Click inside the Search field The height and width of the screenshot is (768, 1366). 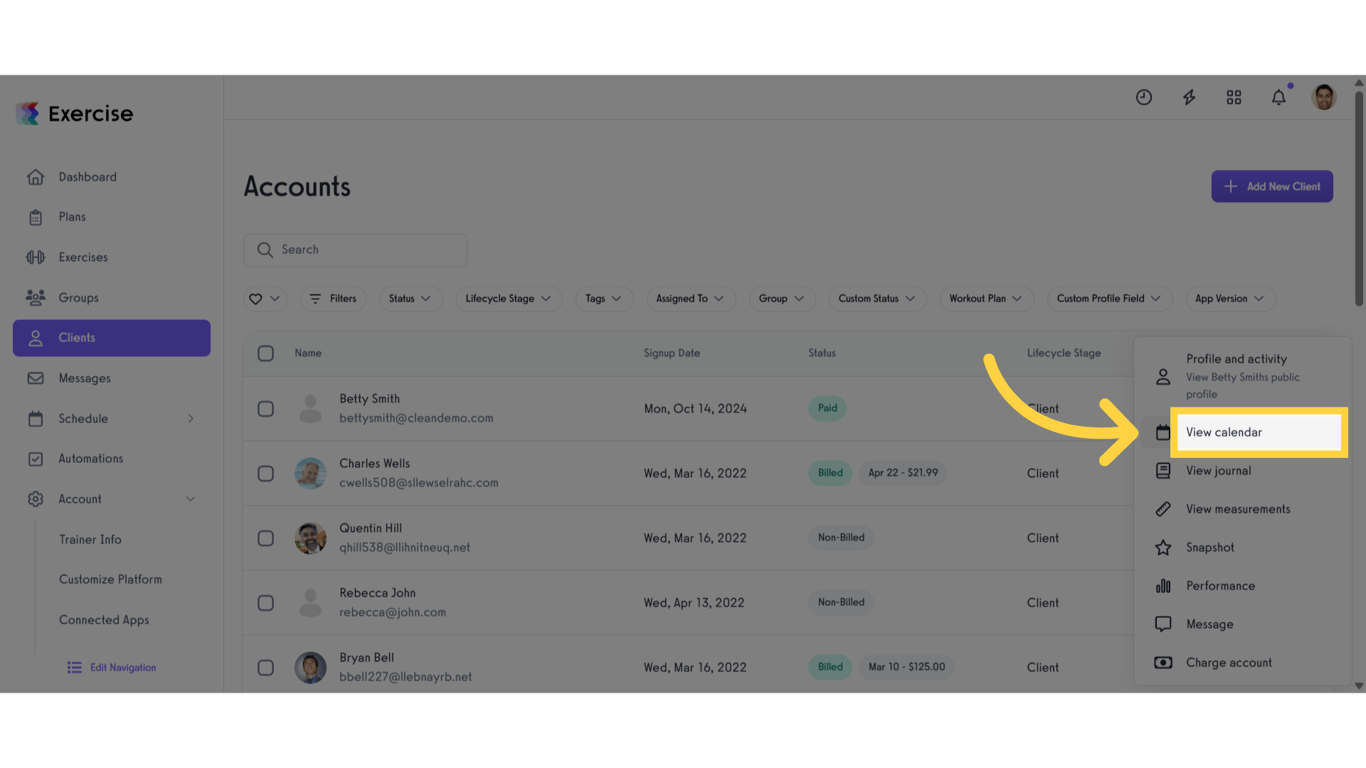pos(355,249)
